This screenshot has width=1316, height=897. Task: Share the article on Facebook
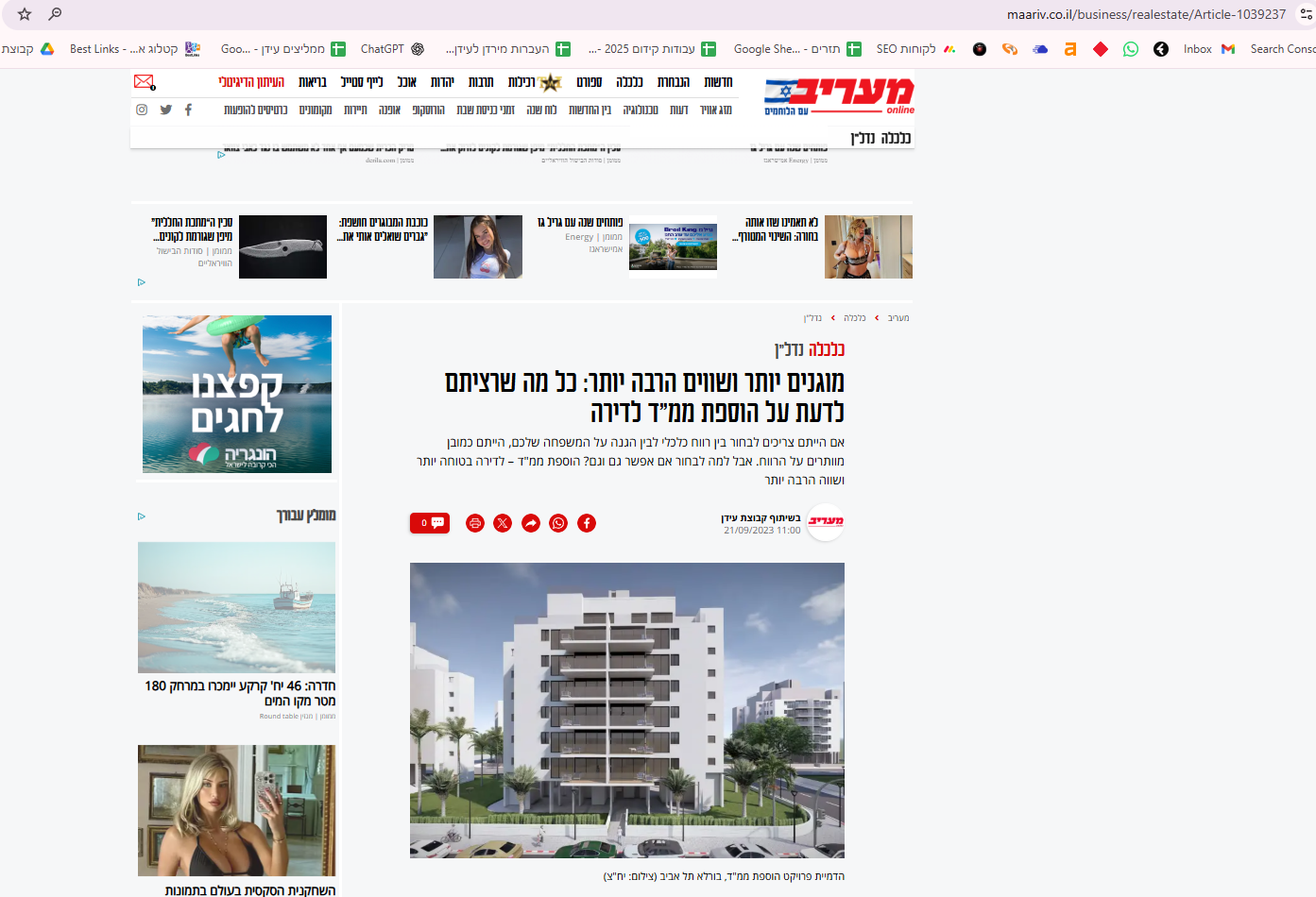pyautogui.click(x=587, y=522)
